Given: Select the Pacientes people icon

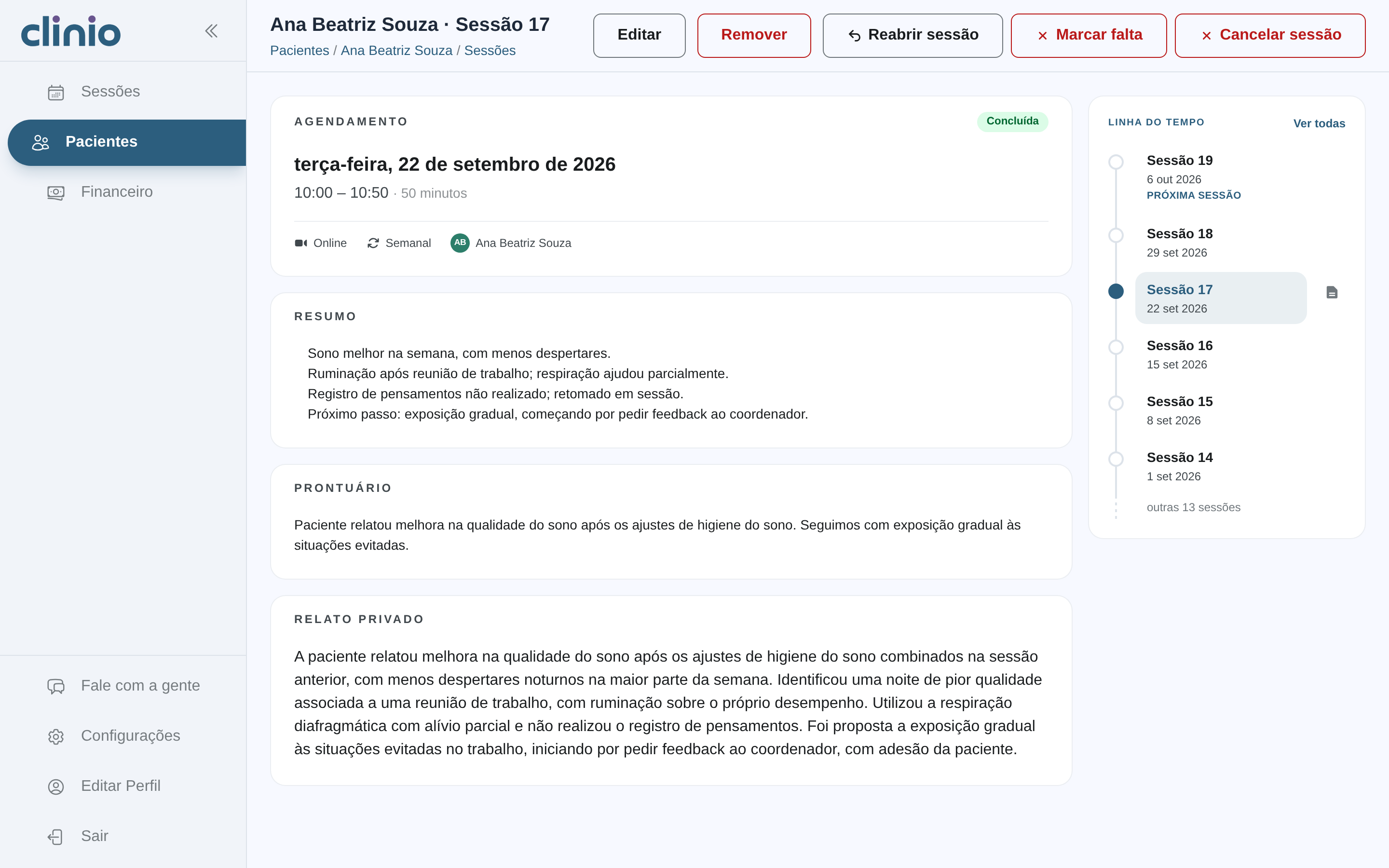Looking at the screenshot, I should pyautogui.click(x=40, y=142).
